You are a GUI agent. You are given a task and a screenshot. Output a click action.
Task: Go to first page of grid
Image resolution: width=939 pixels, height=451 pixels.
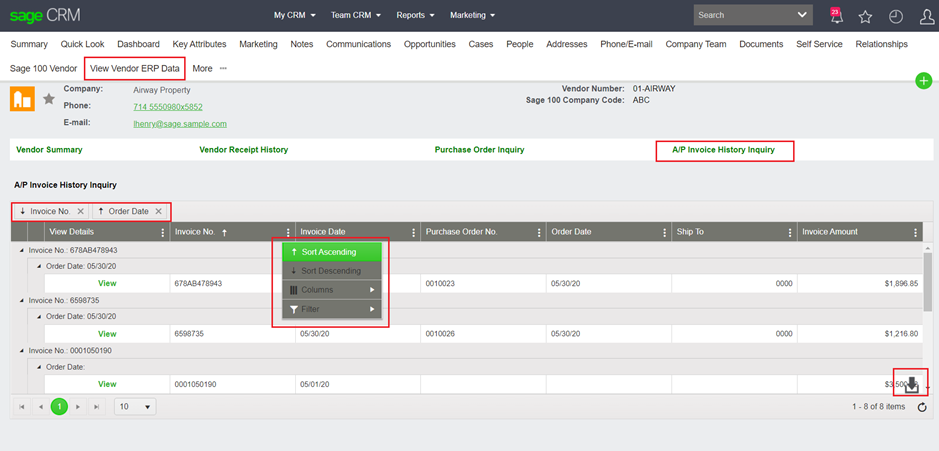coord(22,407)
